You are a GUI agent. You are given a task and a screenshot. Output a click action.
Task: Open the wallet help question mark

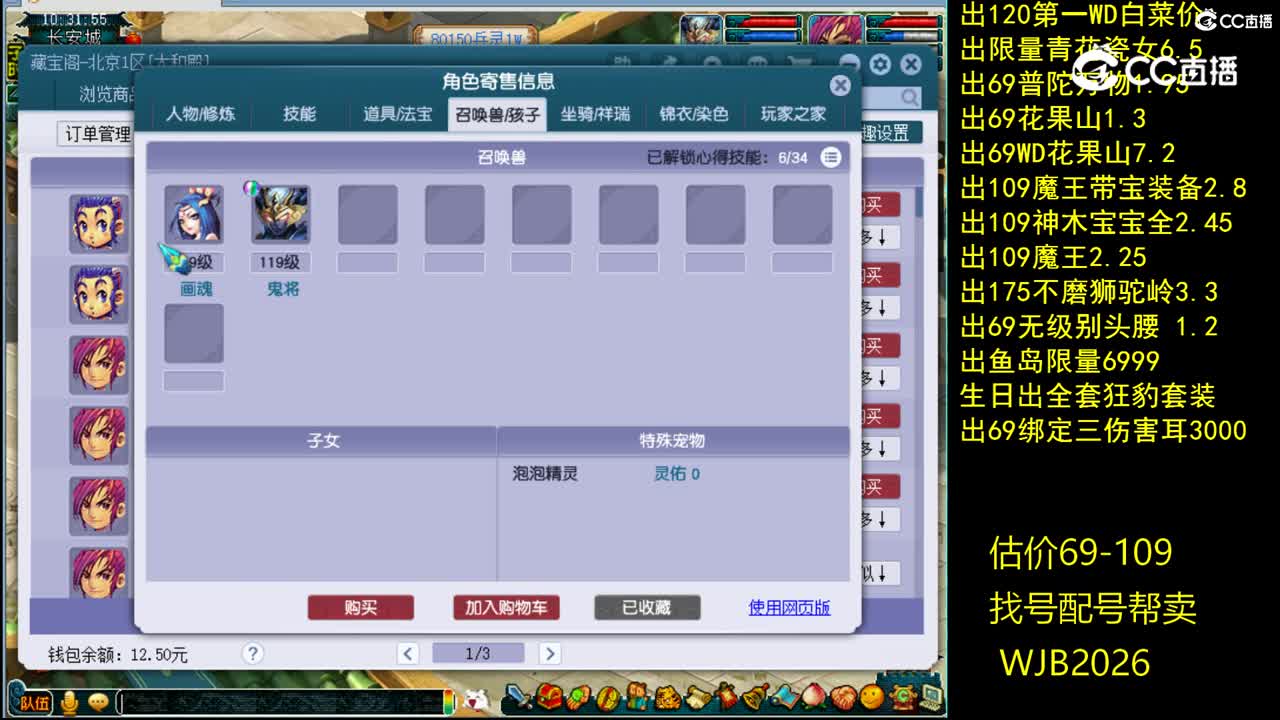click(253, 653)
